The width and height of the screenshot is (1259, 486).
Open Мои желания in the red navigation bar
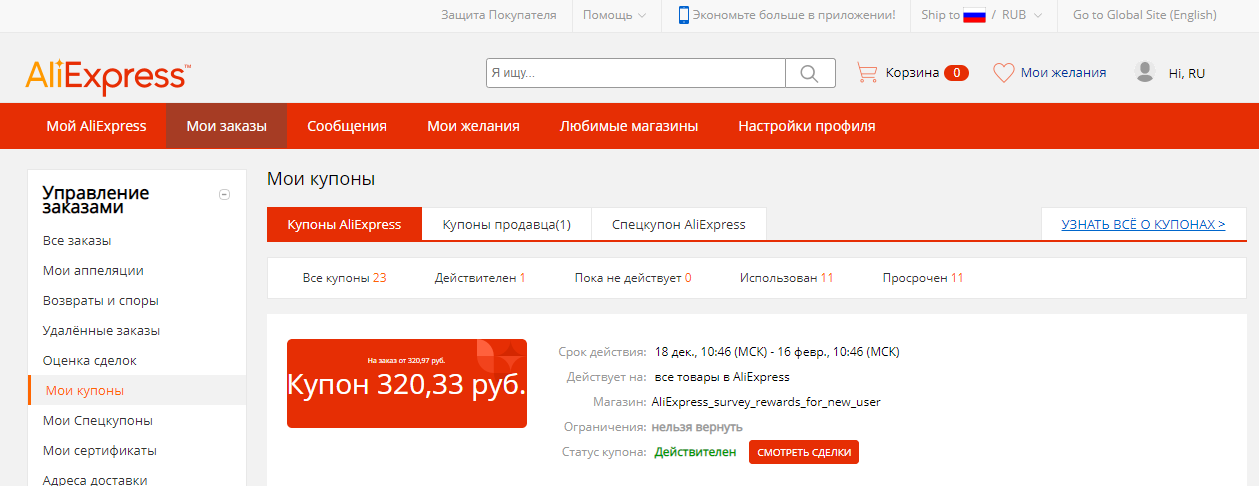pyautogui.click(x=473, y=126)
